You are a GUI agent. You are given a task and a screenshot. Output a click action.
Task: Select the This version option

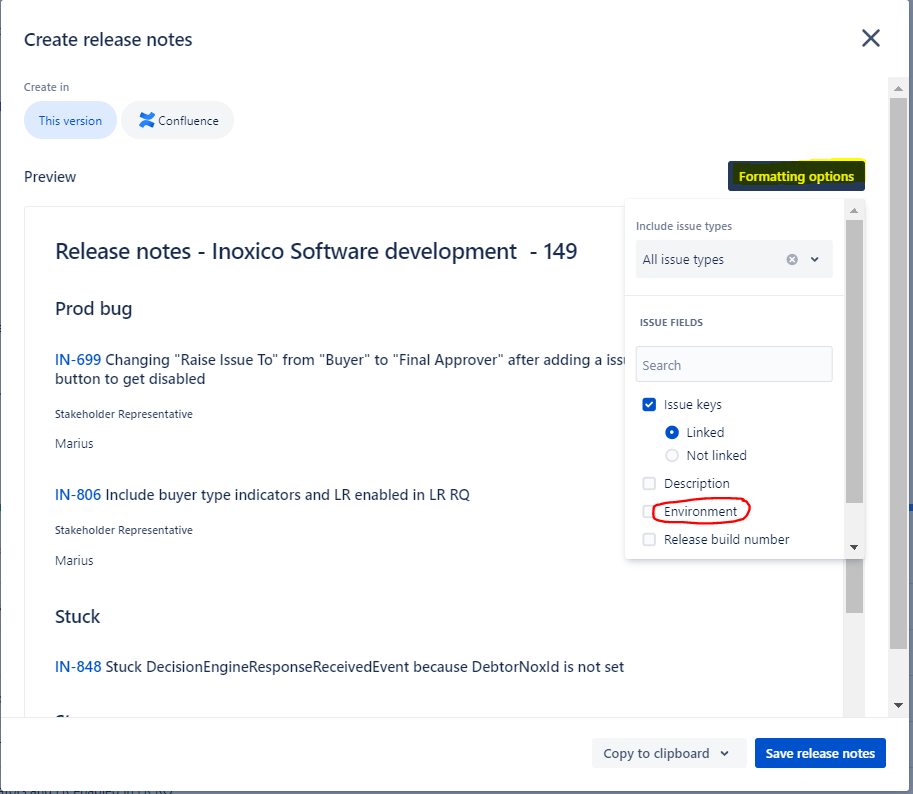pyautogui.click(x=70, y=120)
